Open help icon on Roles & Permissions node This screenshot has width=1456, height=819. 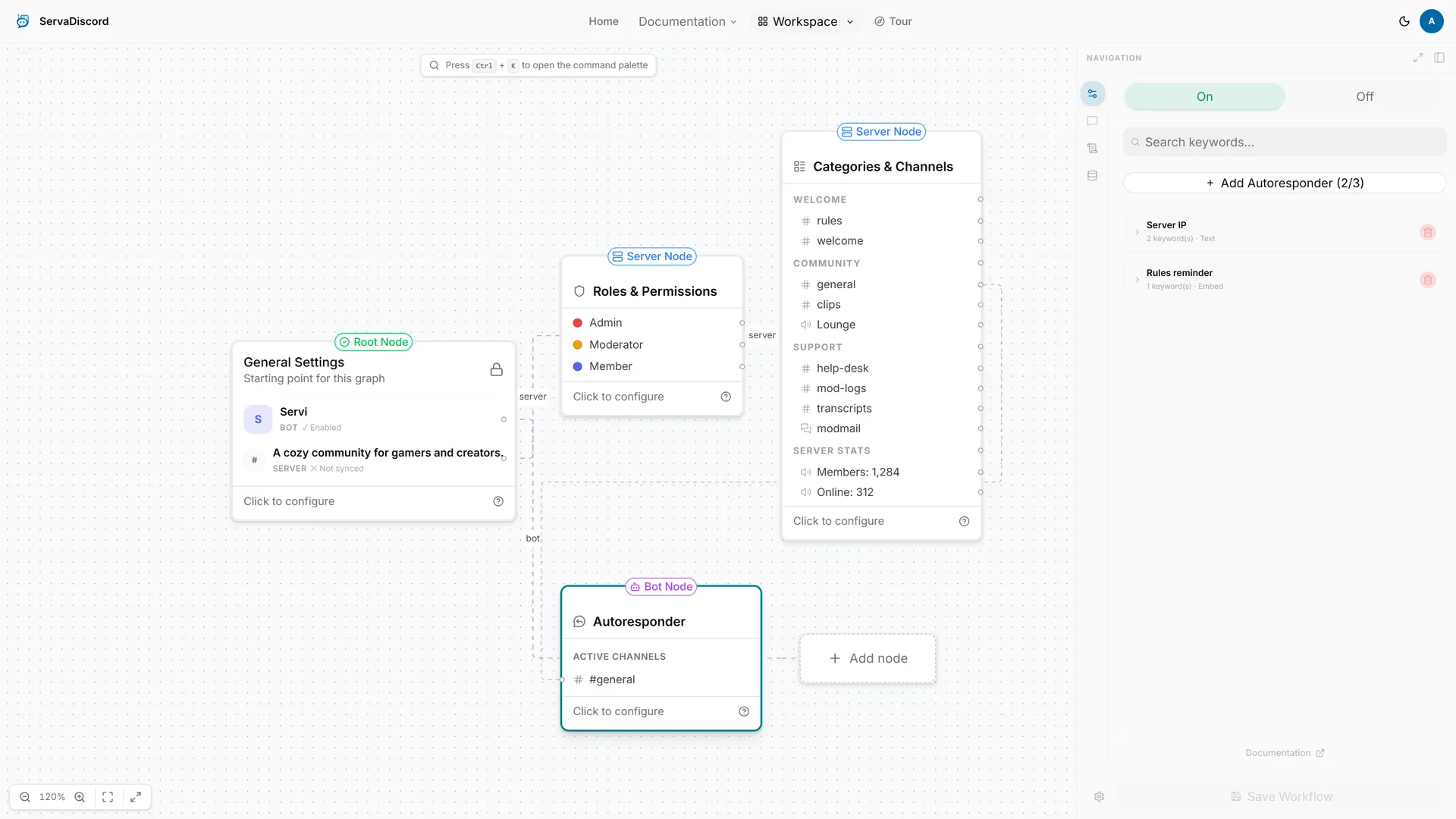(726, 397)
